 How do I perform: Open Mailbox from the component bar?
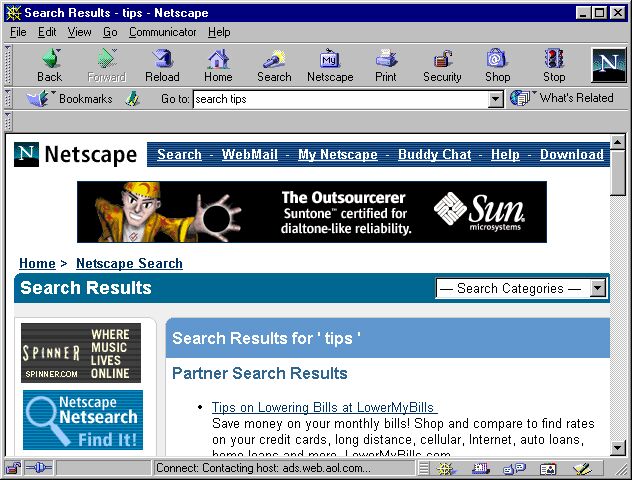click(480, 468)
